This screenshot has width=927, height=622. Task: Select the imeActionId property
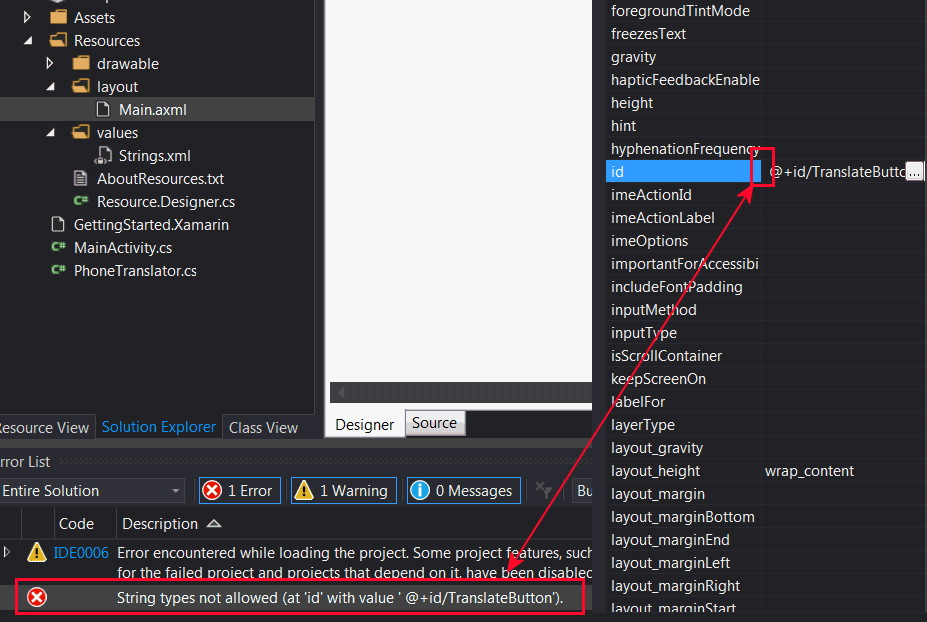click(x=651, y=195)
